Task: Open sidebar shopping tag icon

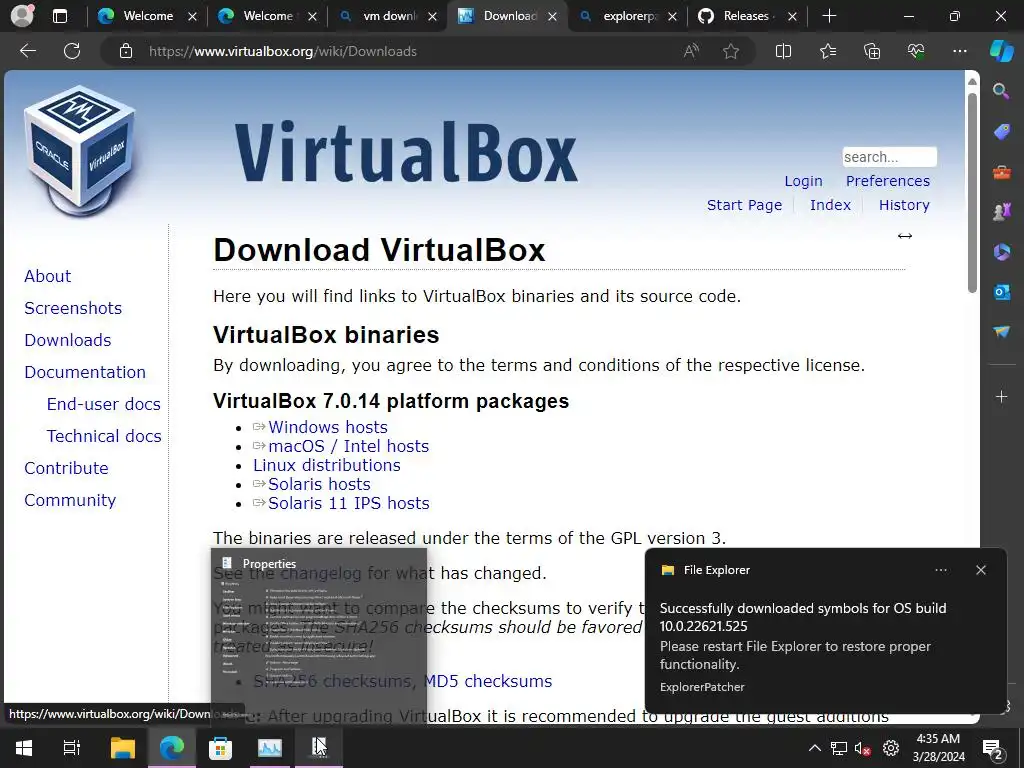Action: click(x=1001, y=132)
